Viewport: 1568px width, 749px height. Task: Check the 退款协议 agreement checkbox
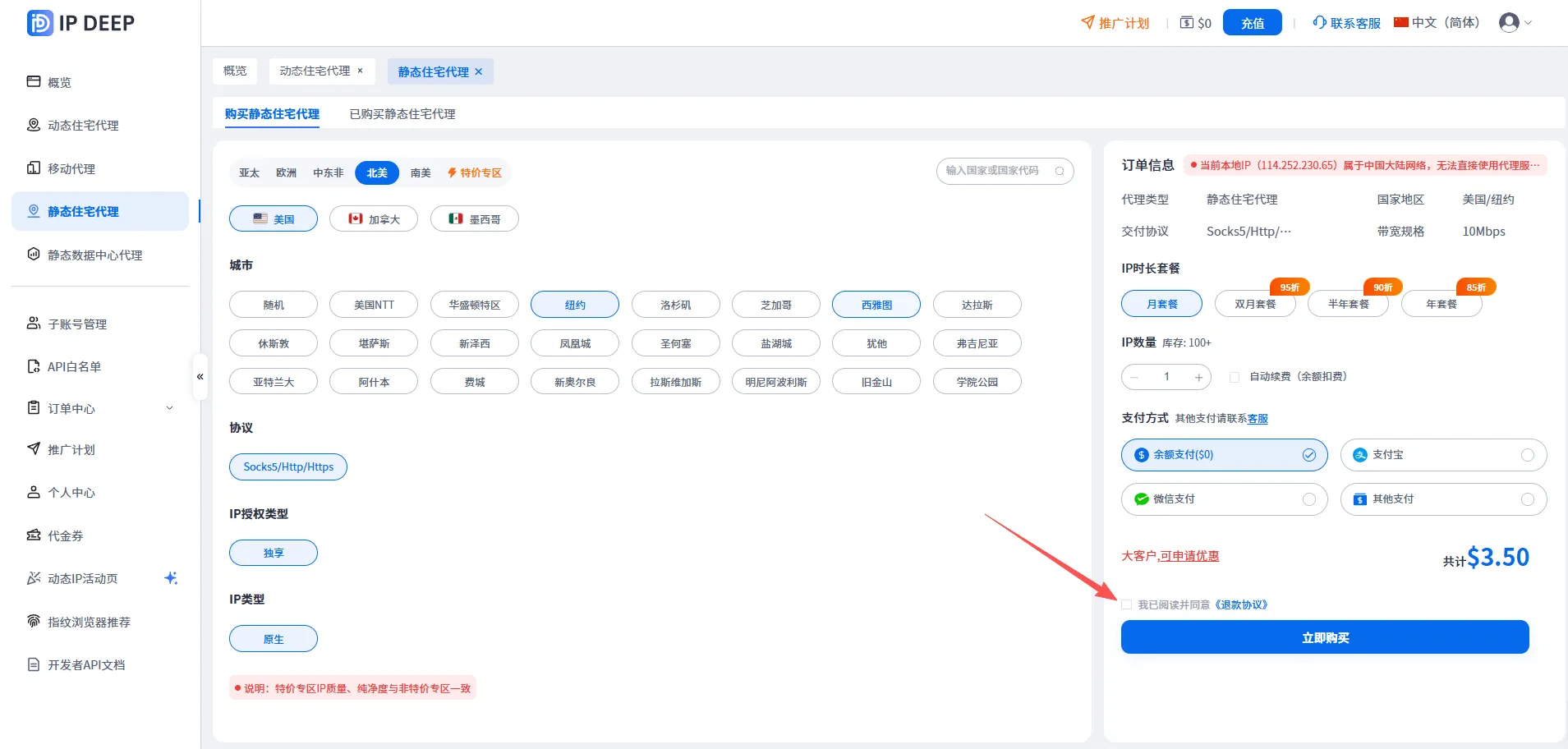point(1127,604)
